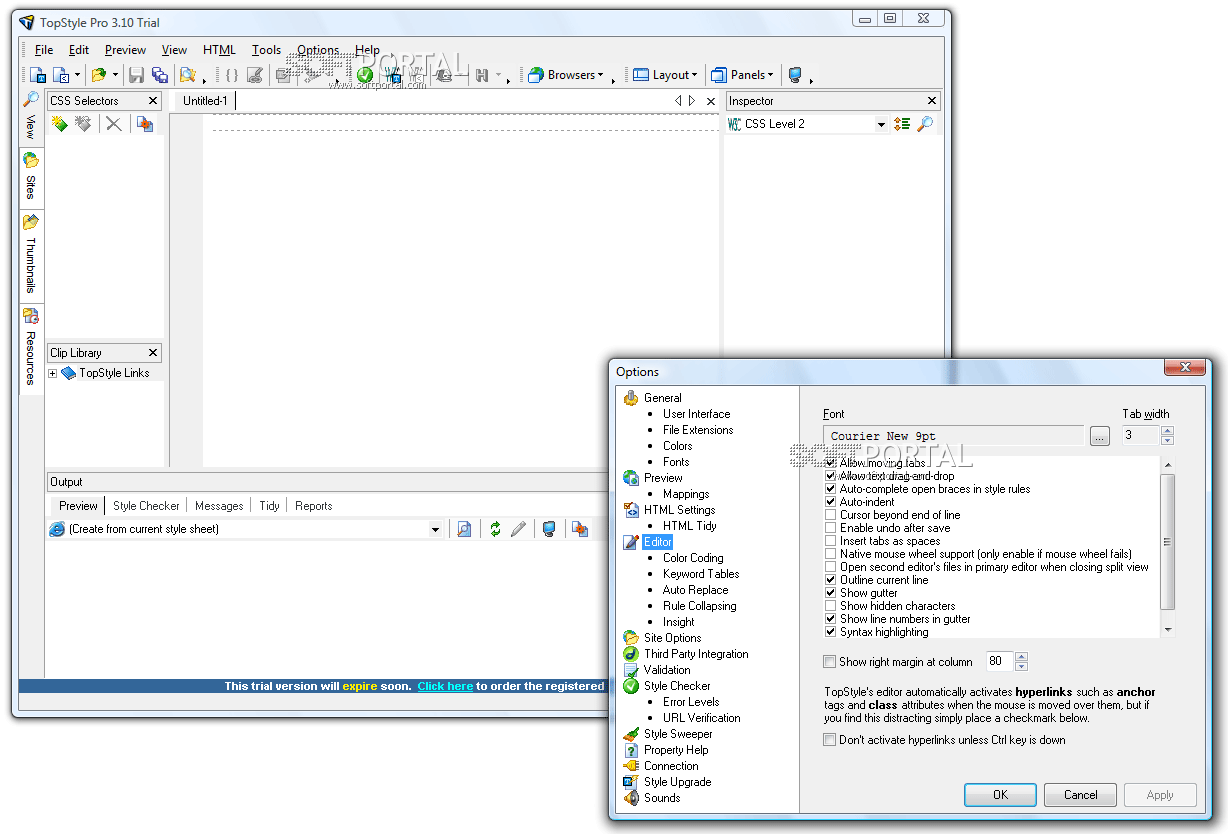Uncheck Auto-complete open braces in style rules
This screenshot has height=834, width=1228.
pos(830,489)
